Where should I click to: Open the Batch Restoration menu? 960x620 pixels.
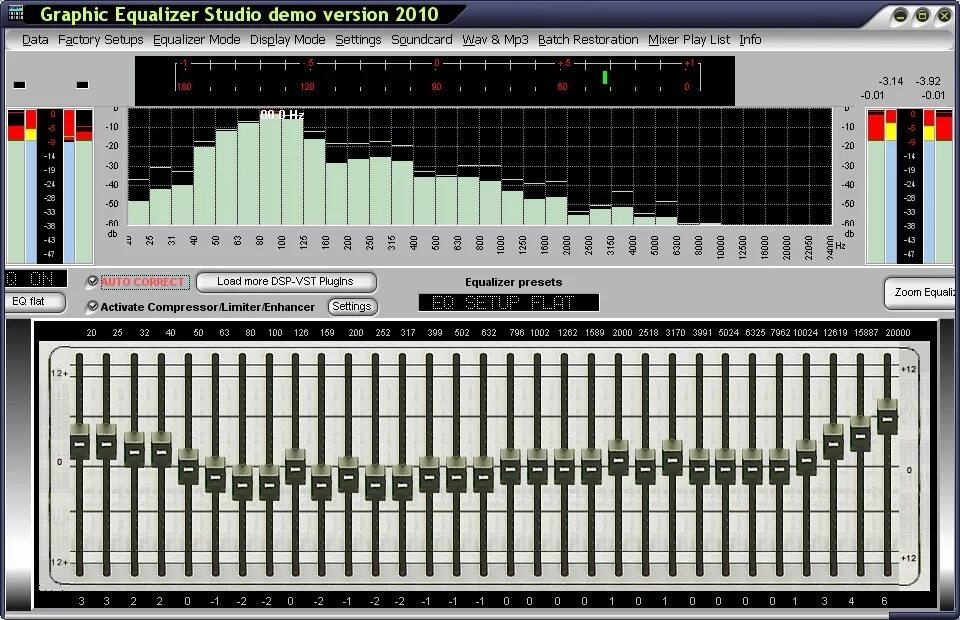coord(588,40)
